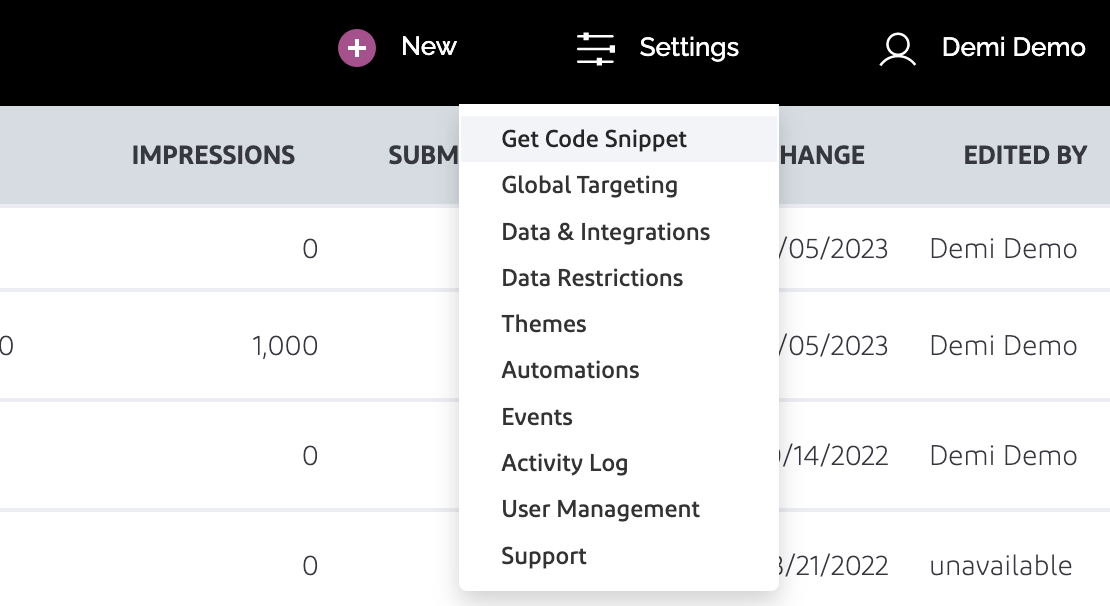The height and width of the screenshot is (606, 1110).
Task: Choose Data & Integrations option
Action: [605, 232]
